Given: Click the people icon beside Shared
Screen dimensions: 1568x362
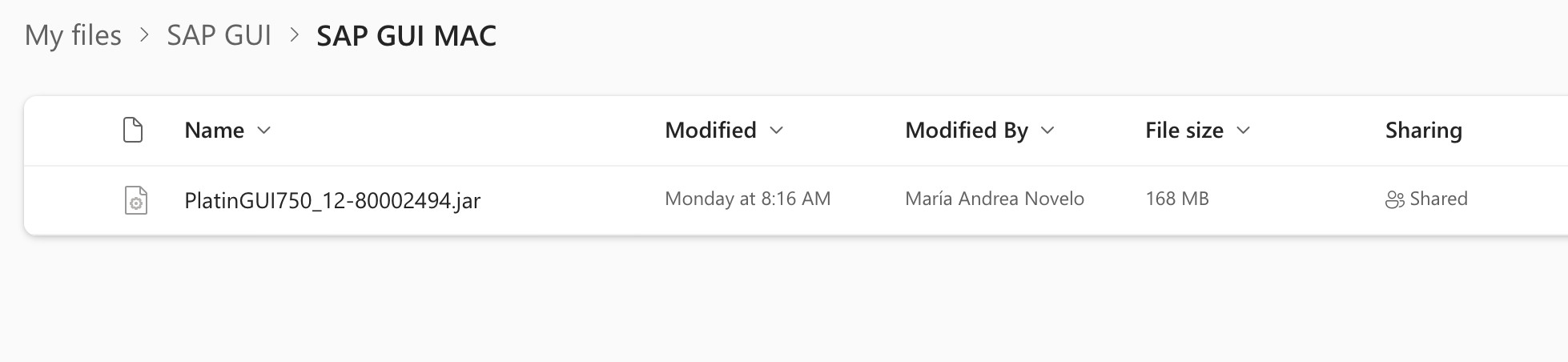Looking at the screenshot, I should pos(1394,199).
